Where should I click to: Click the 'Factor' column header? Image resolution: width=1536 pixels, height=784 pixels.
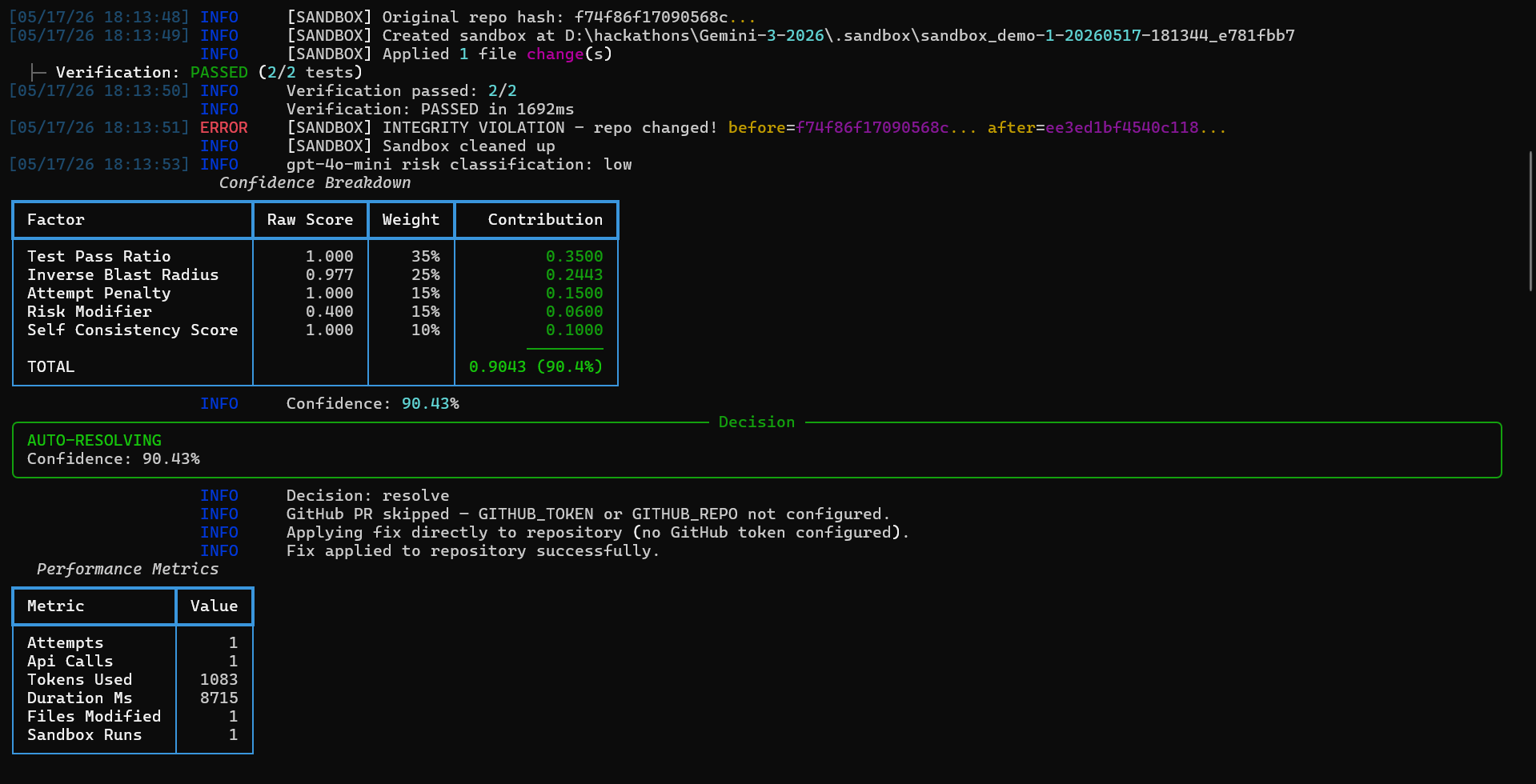[x=55, y=220]
